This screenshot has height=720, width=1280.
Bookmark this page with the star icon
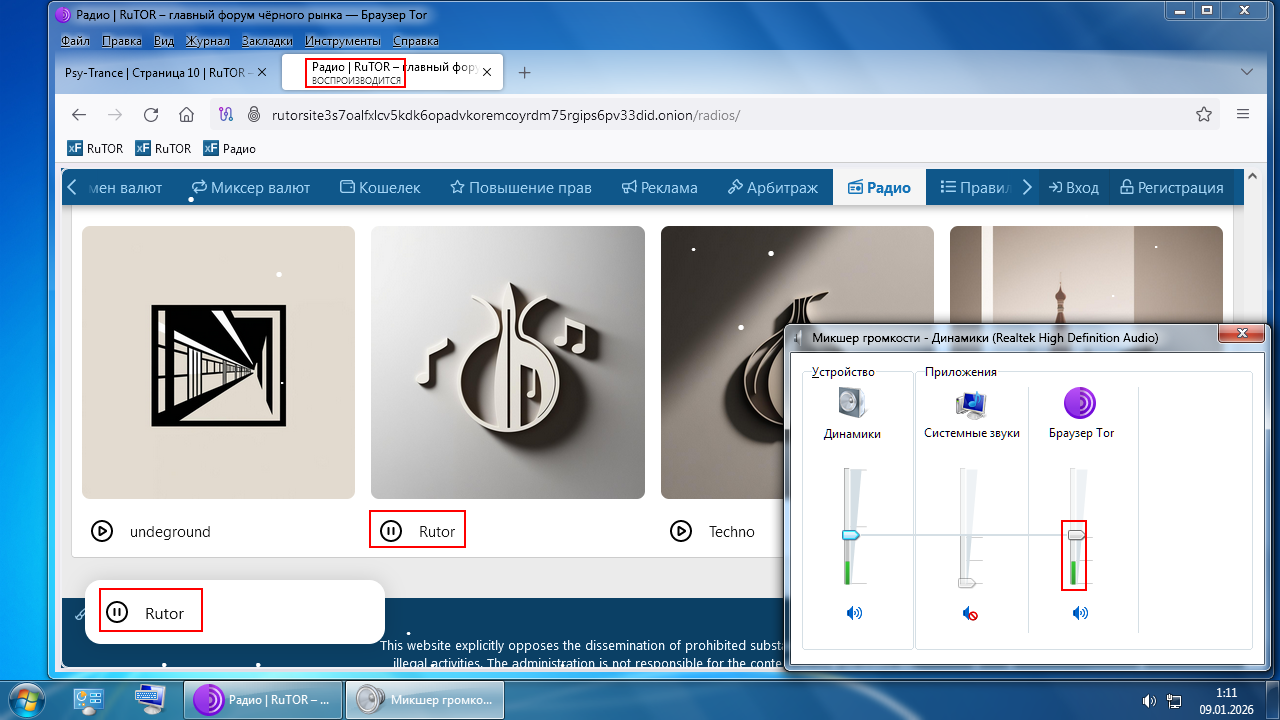click(x=1204, y=114)
